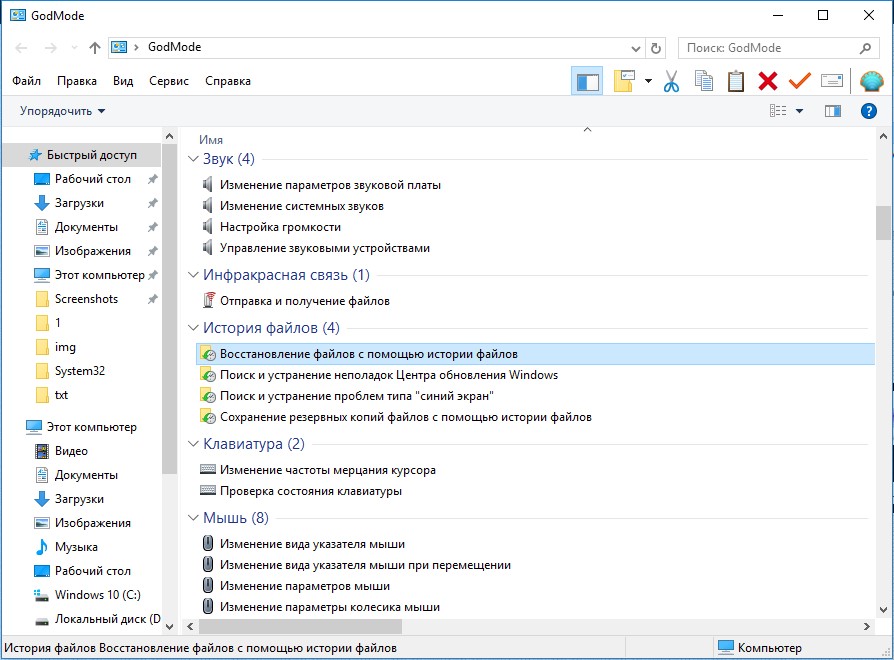Screen dimensions: 894x660
Task: Click keyboard icon beside Изменение частоты мерцания курсора
Action: pyautogui.click(x=208, y=470)
